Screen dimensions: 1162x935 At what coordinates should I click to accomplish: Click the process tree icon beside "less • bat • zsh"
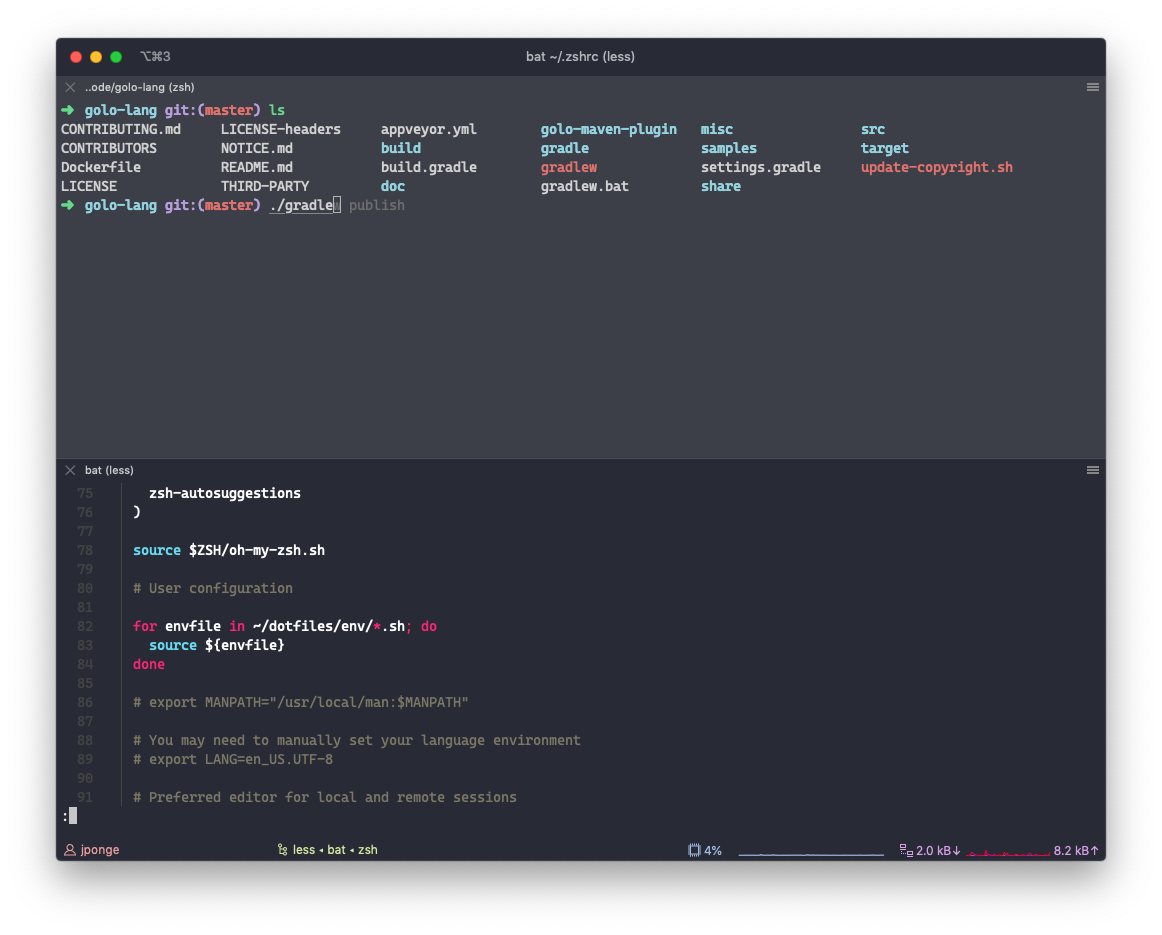pos(281,849)
